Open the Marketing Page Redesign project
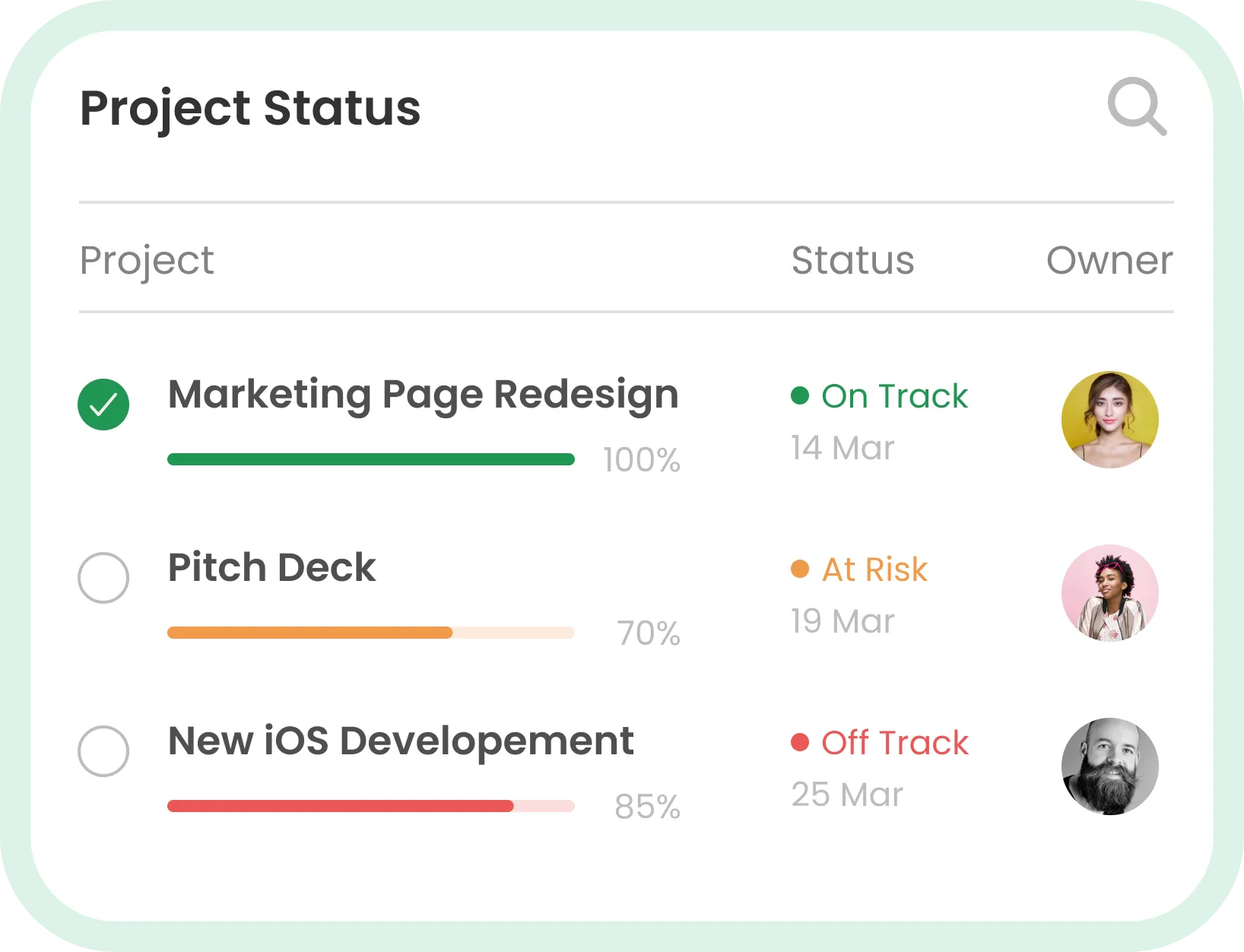Screen dimensions: 1244x952 tap(423, 395)
